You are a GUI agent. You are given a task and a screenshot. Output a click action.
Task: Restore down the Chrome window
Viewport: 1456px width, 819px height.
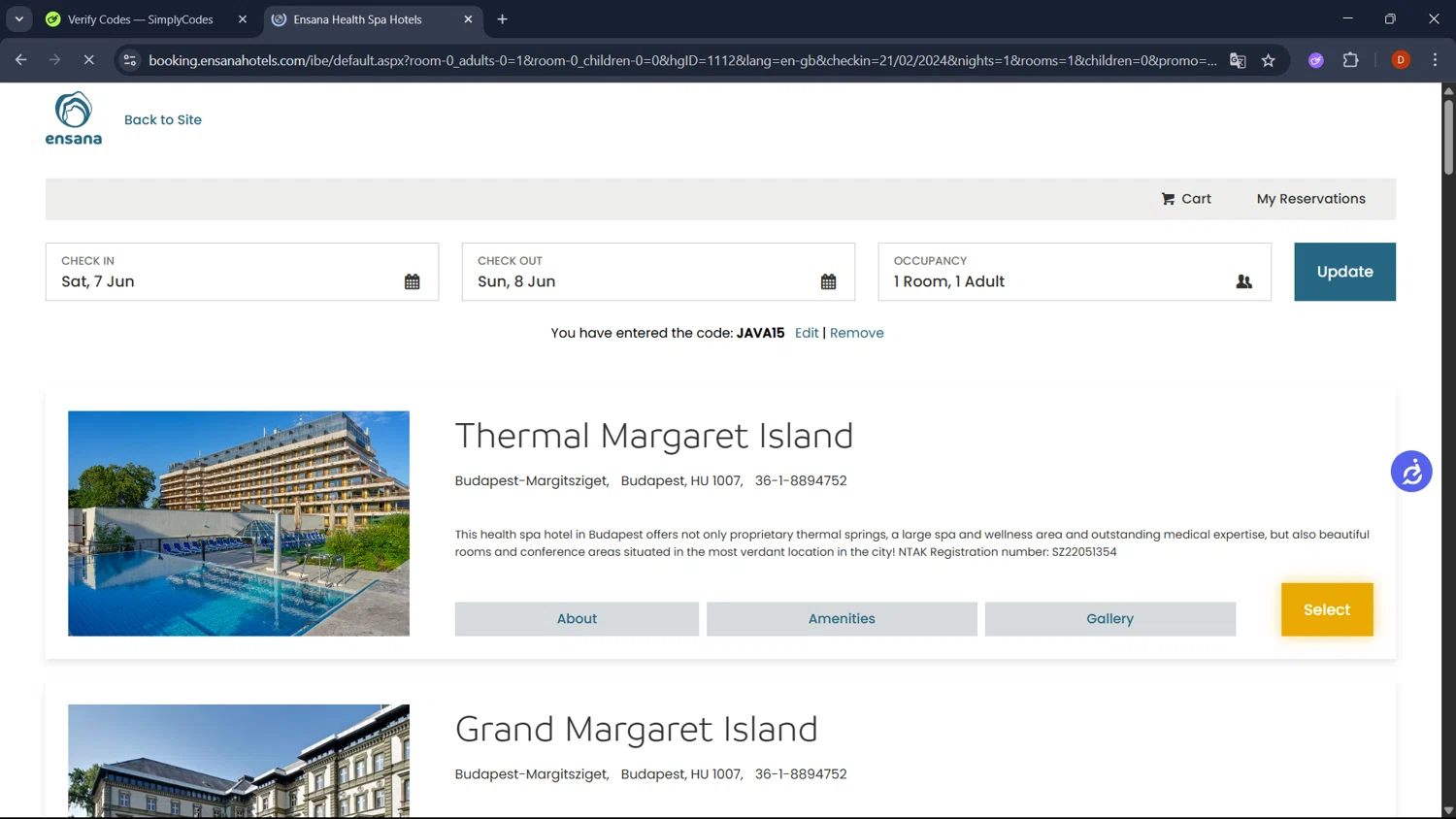[x=1390, y=18]
